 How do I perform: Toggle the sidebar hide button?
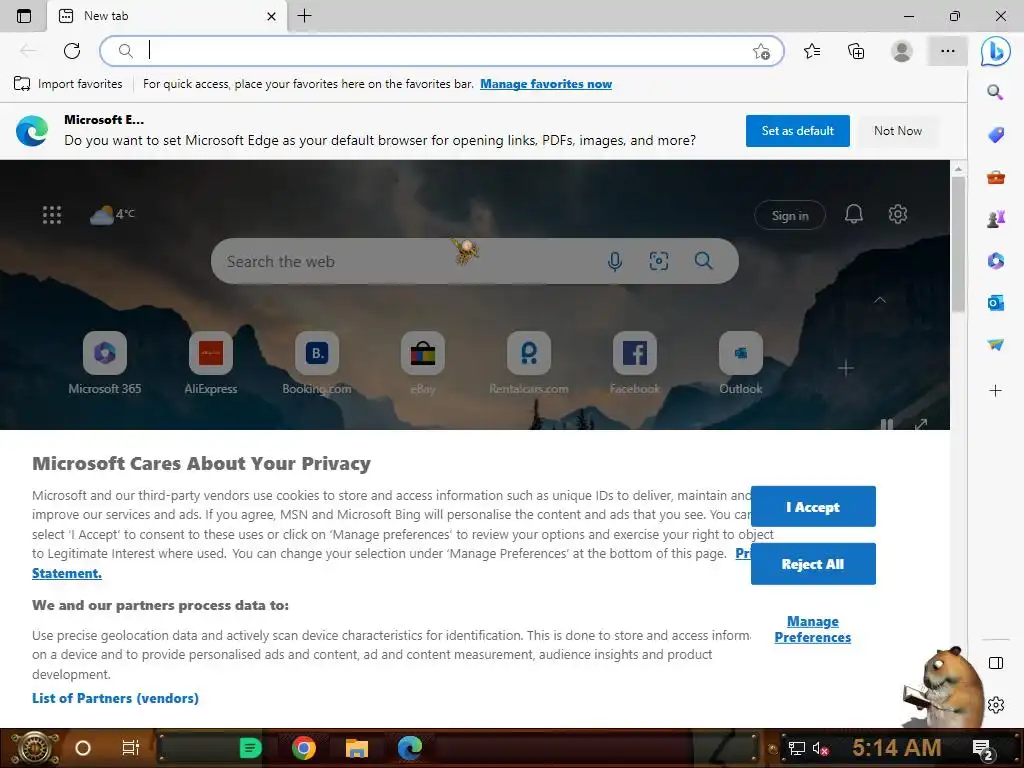pyautogui.click(x=996, y=663)
